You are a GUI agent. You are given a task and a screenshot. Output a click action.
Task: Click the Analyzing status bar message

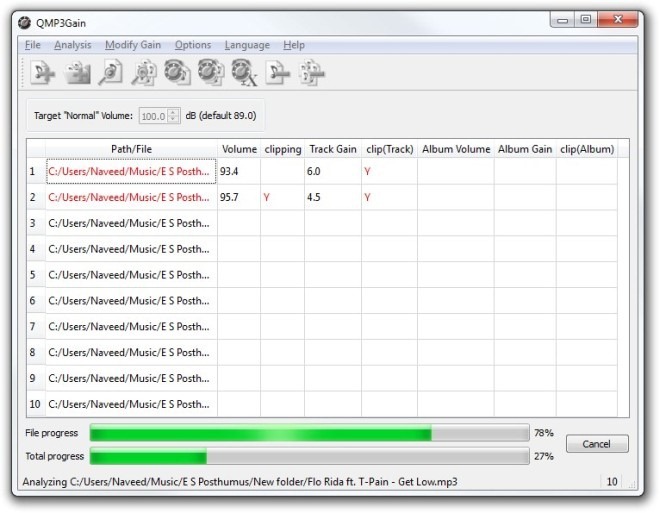tap(240, 482)
